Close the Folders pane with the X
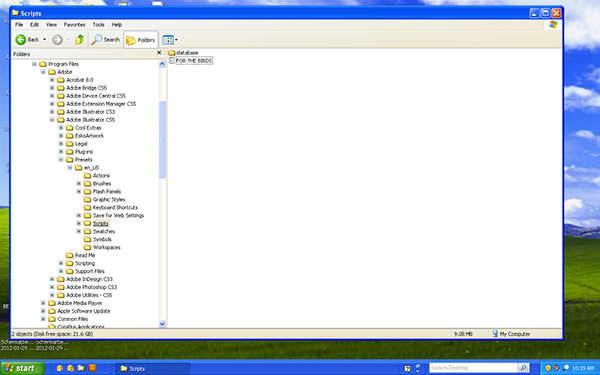 pos(159,53)
